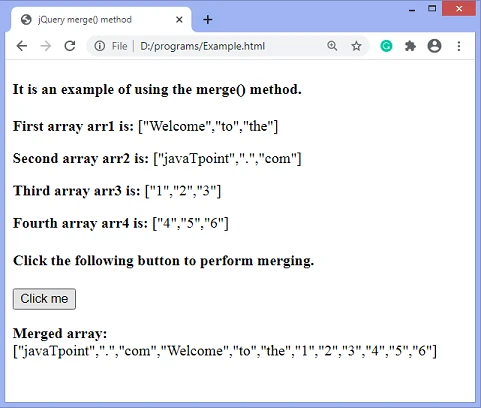Click the array value ["javaTpoint",".","com"]
The width and height of the screenshot is (481, 408).
227,159
